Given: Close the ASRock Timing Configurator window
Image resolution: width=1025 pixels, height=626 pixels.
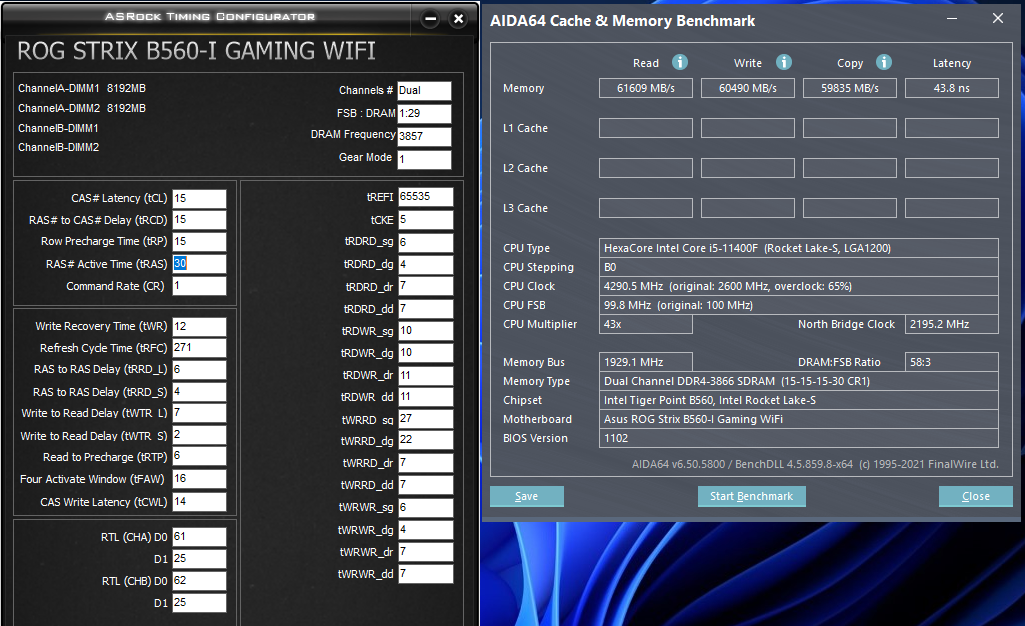Looking at the screenshot, I should (x=459, y=19).
